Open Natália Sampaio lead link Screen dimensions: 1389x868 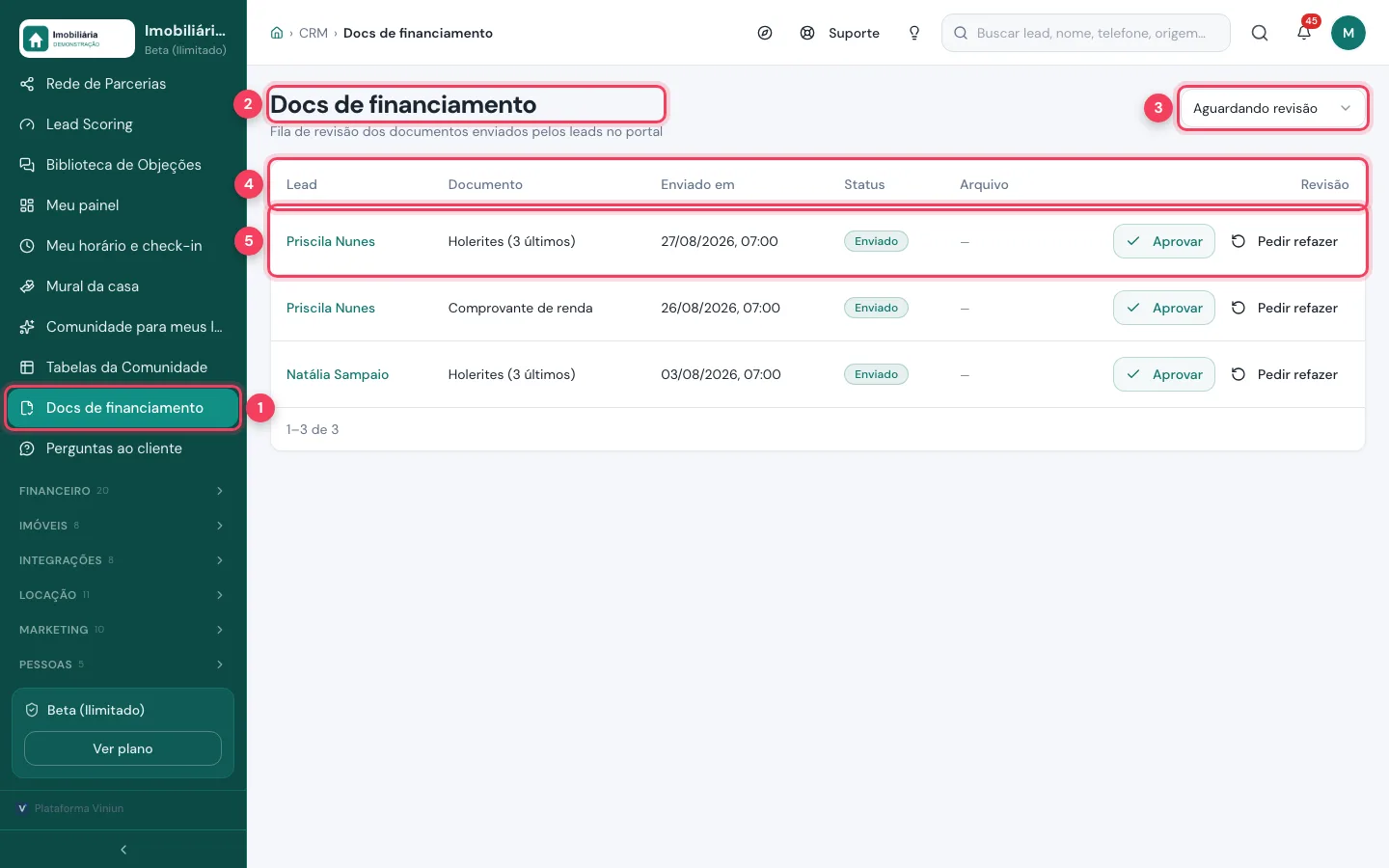click(338, 374)
